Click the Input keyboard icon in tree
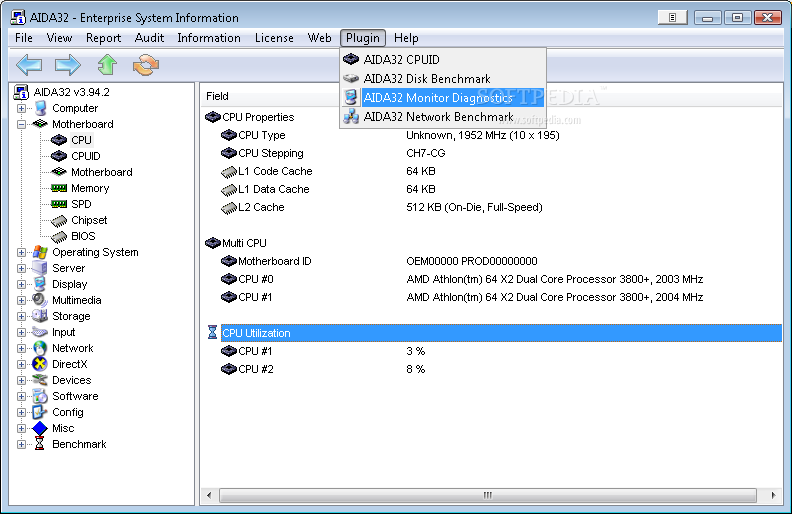792x514 pixels. (40, 332)
